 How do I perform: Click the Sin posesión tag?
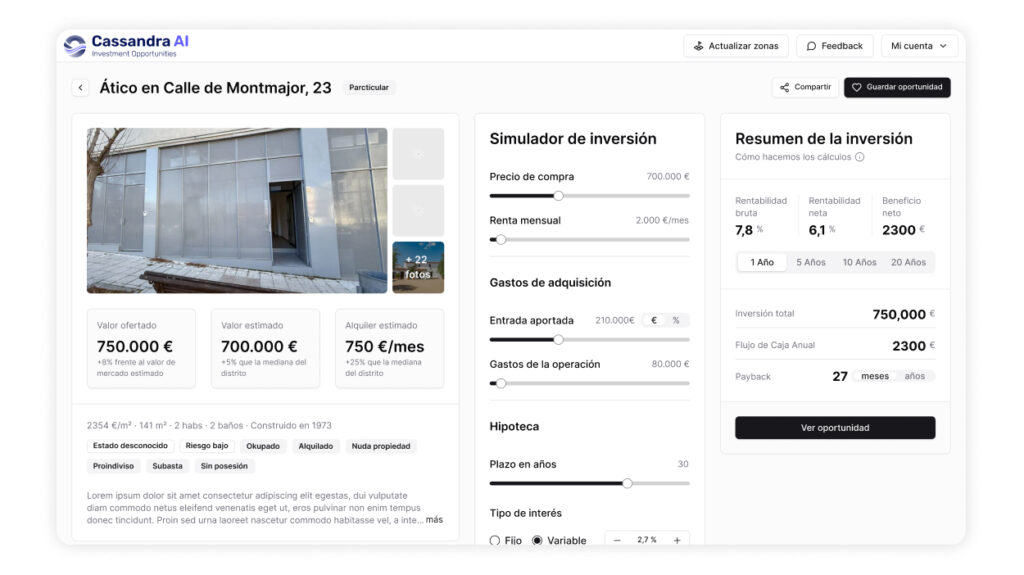[x=224, y=466]
